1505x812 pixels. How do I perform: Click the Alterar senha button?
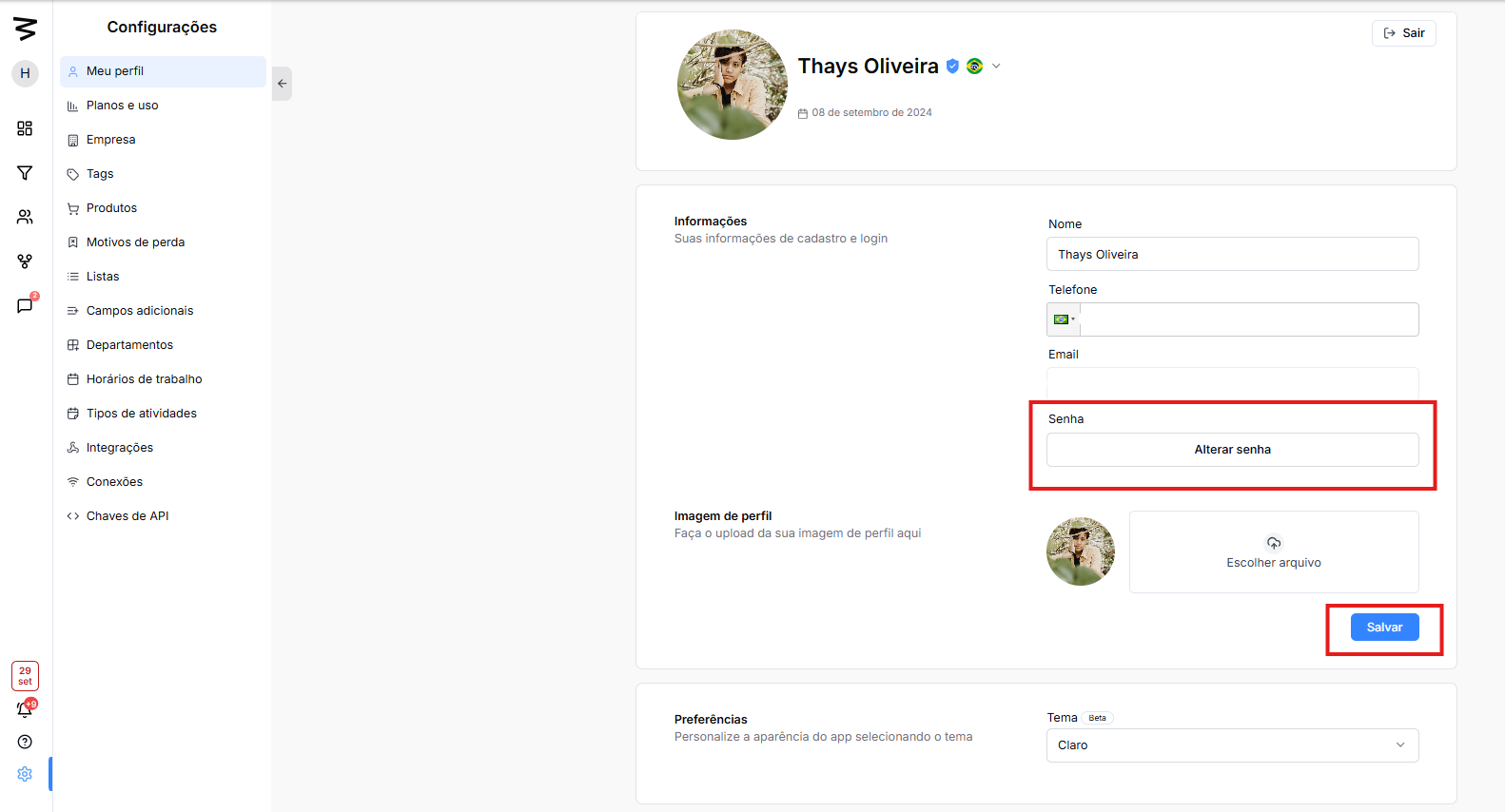coord(1232,450)
